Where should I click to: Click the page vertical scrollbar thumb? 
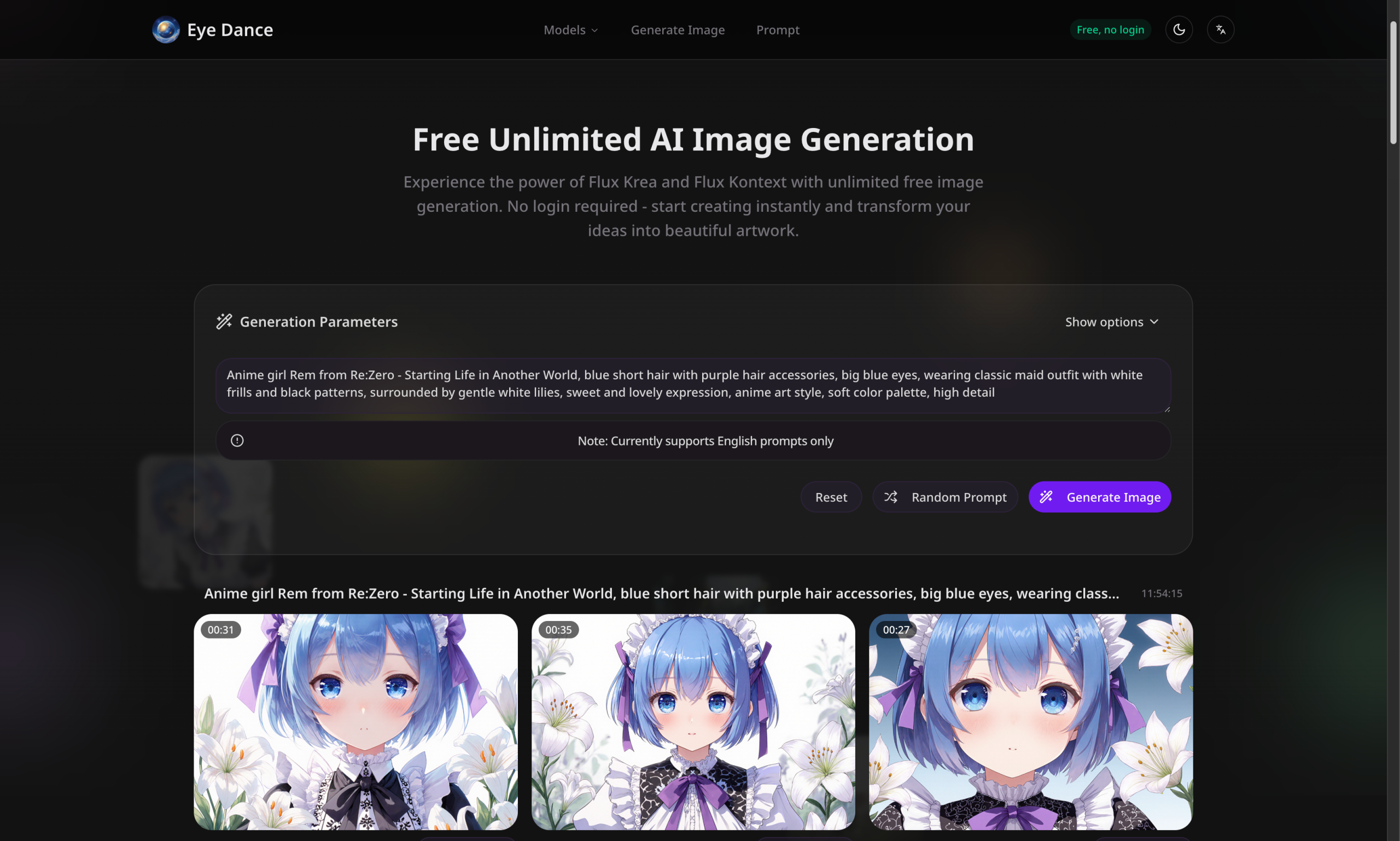[x=1393, y=83]
